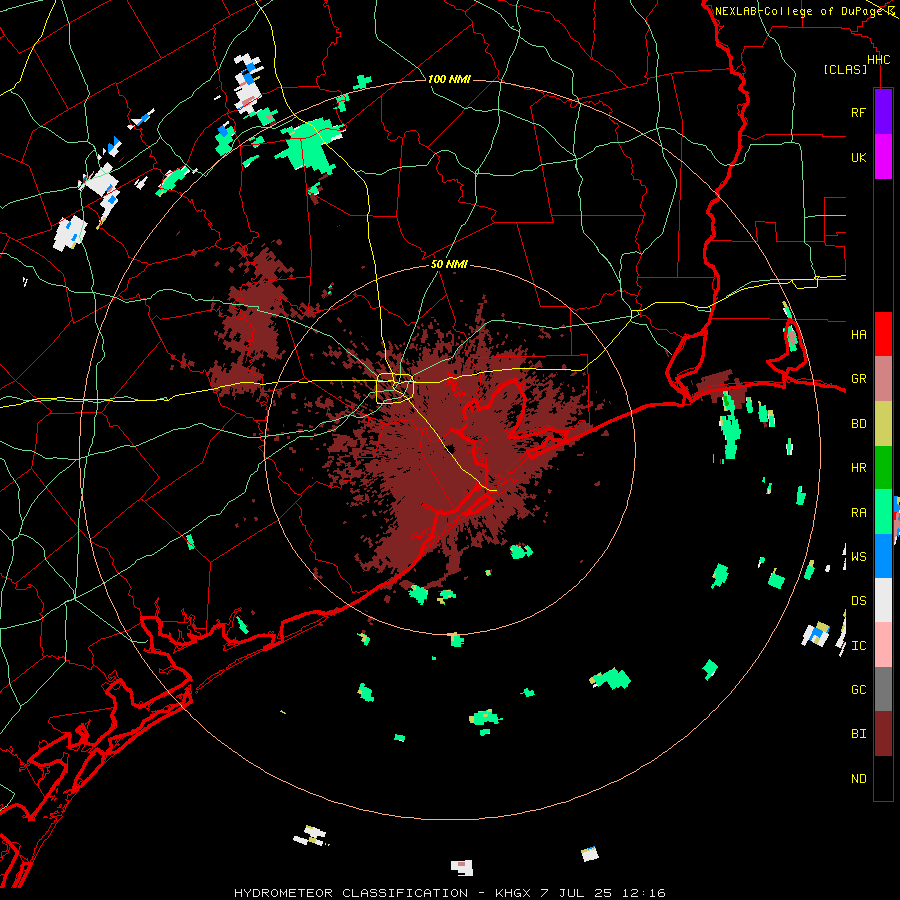The width and height of the screenshot is (900, 900).
Task: Click the '50 NMI' range ring label
Action: click(449, 264)
